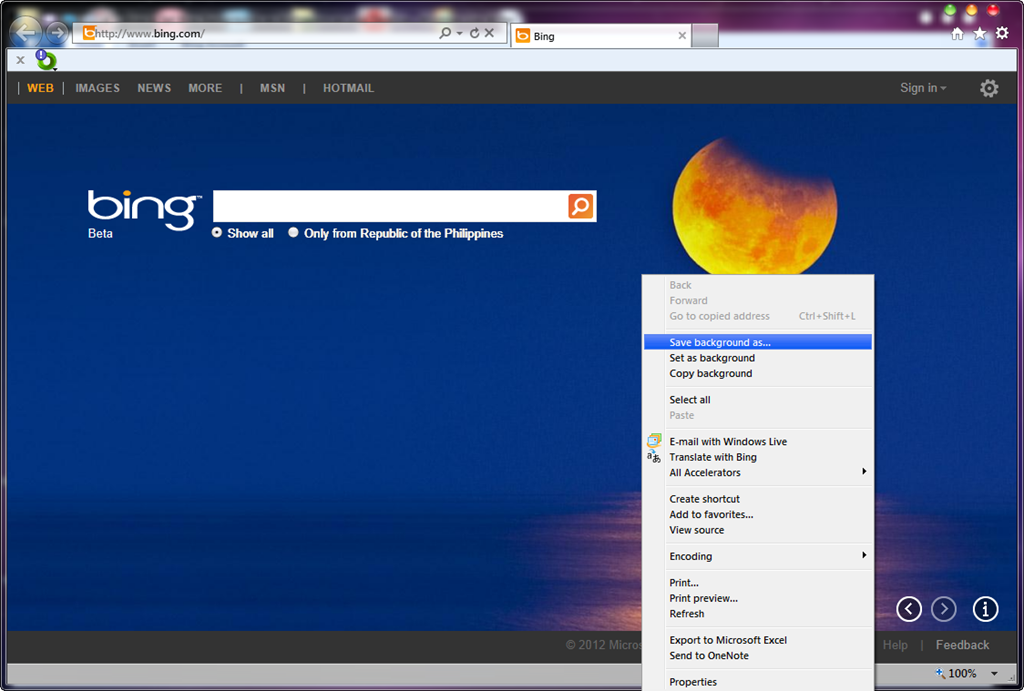Viewport: 1024px width, 691px height.
Task: Select "Only from Republic of the Philippines"
Action: pos(293,233)
